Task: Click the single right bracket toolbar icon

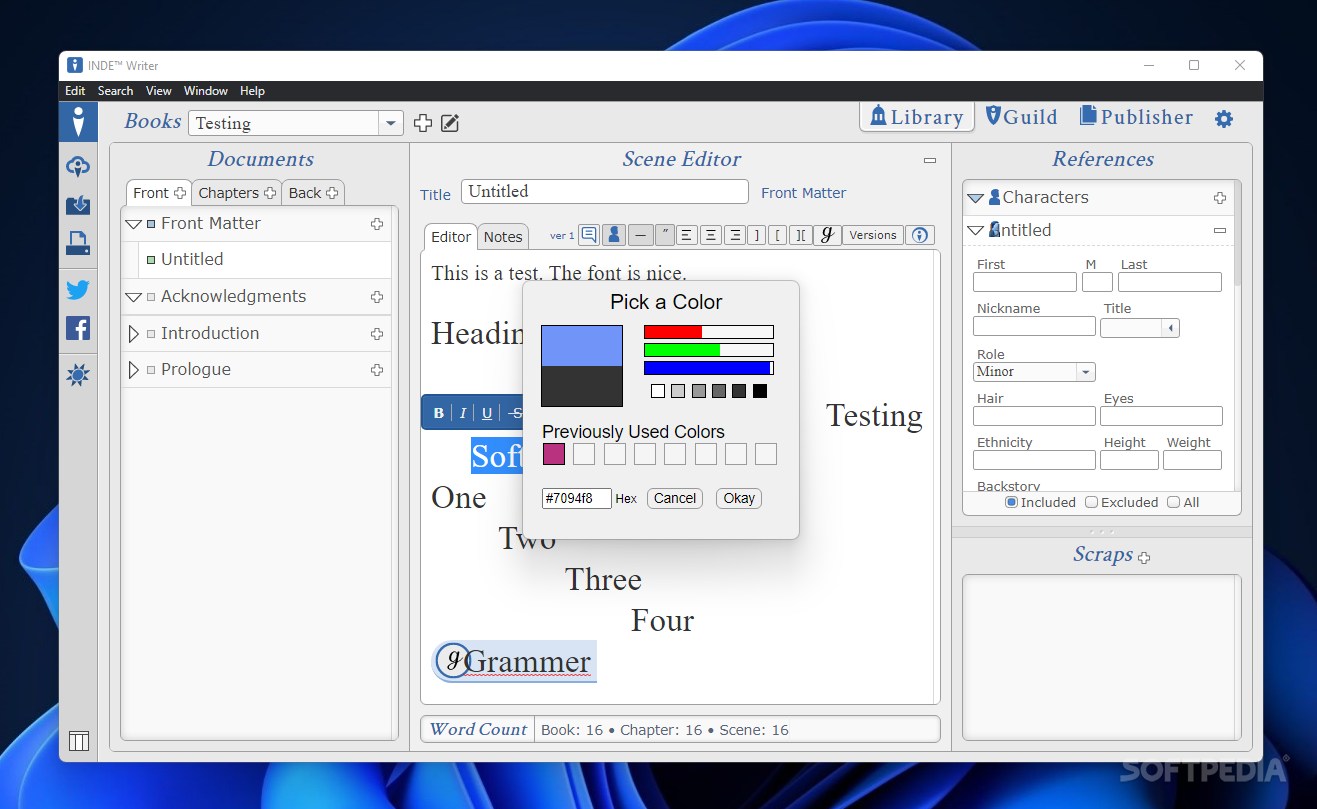Action: [x=757, y=235]
